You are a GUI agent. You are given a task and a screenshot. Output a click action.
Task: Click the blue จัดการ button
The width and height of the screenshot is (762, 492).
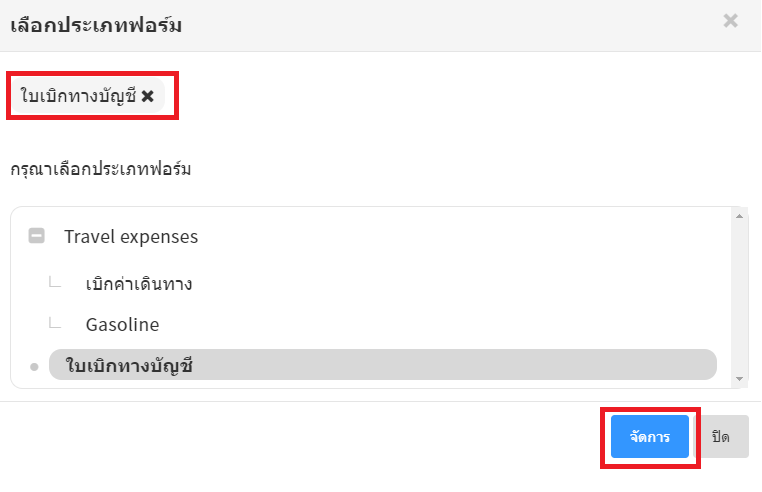[650, 437]
